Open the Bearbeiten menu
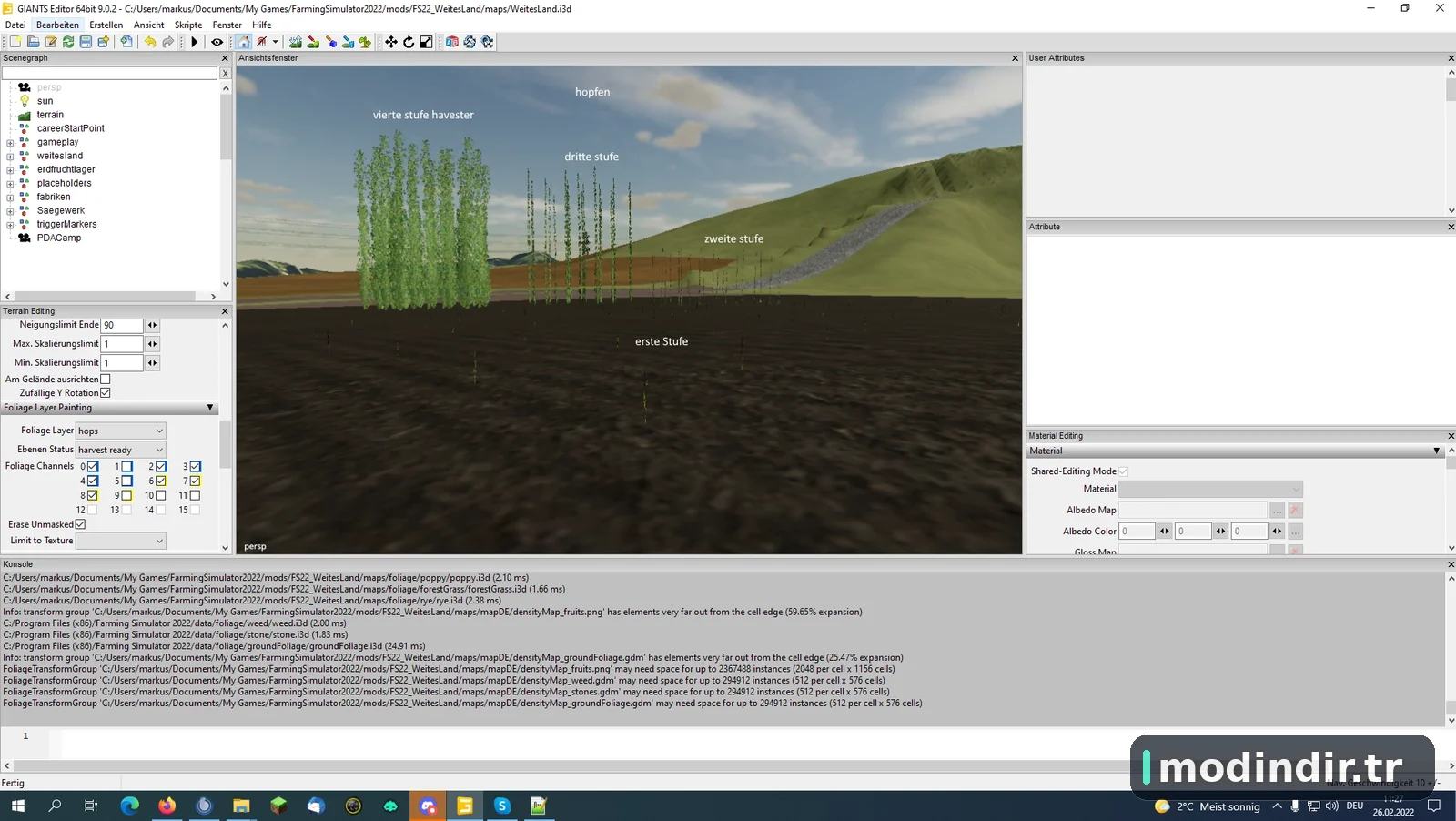 coord(57,25)
